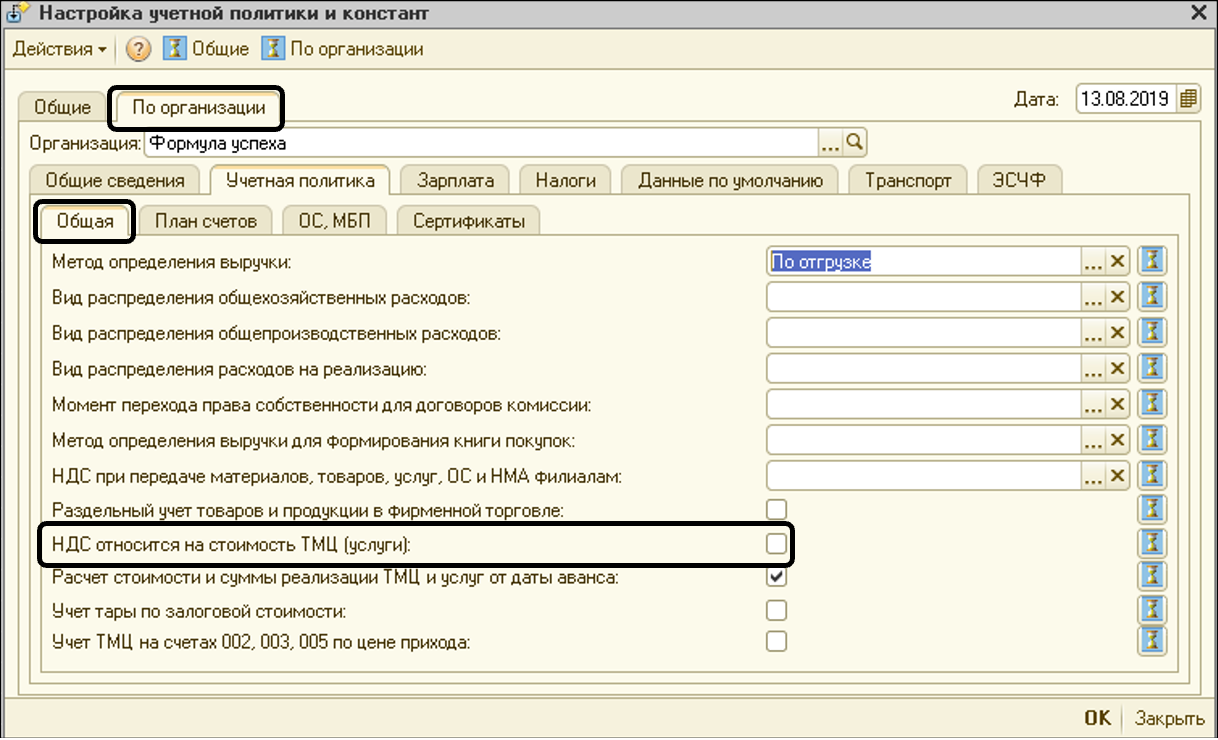Uncheck calculation from advance date checkbox
Viewport: 1218px width, 740px height.
[x=776, y=577]
